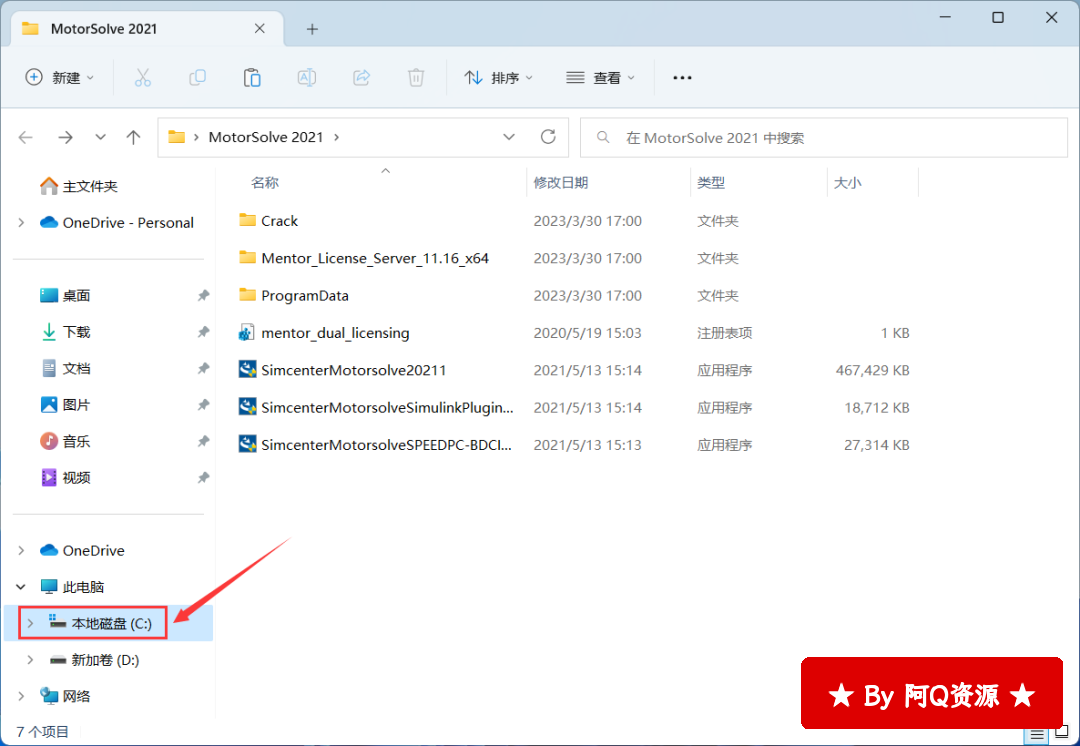Collapse the 此电脑 node
This screenshot has height=746, width=1080.
21,587
